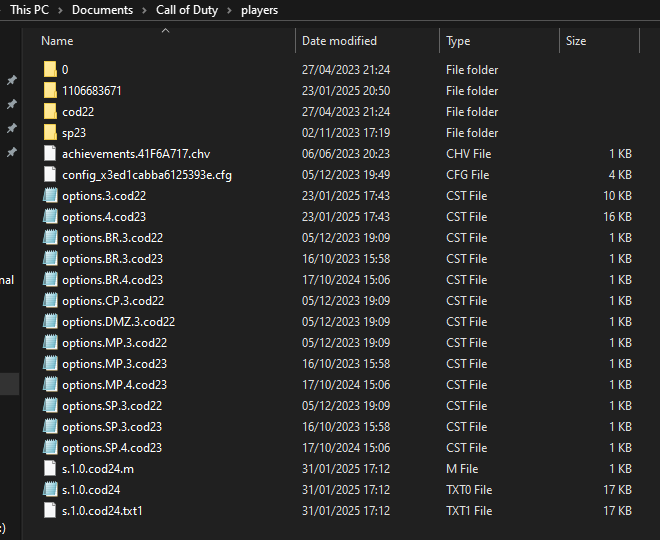Click the s.1.0.cod24.m file icon
Viewport: 660px width, 540px height.
coord(50,468)
